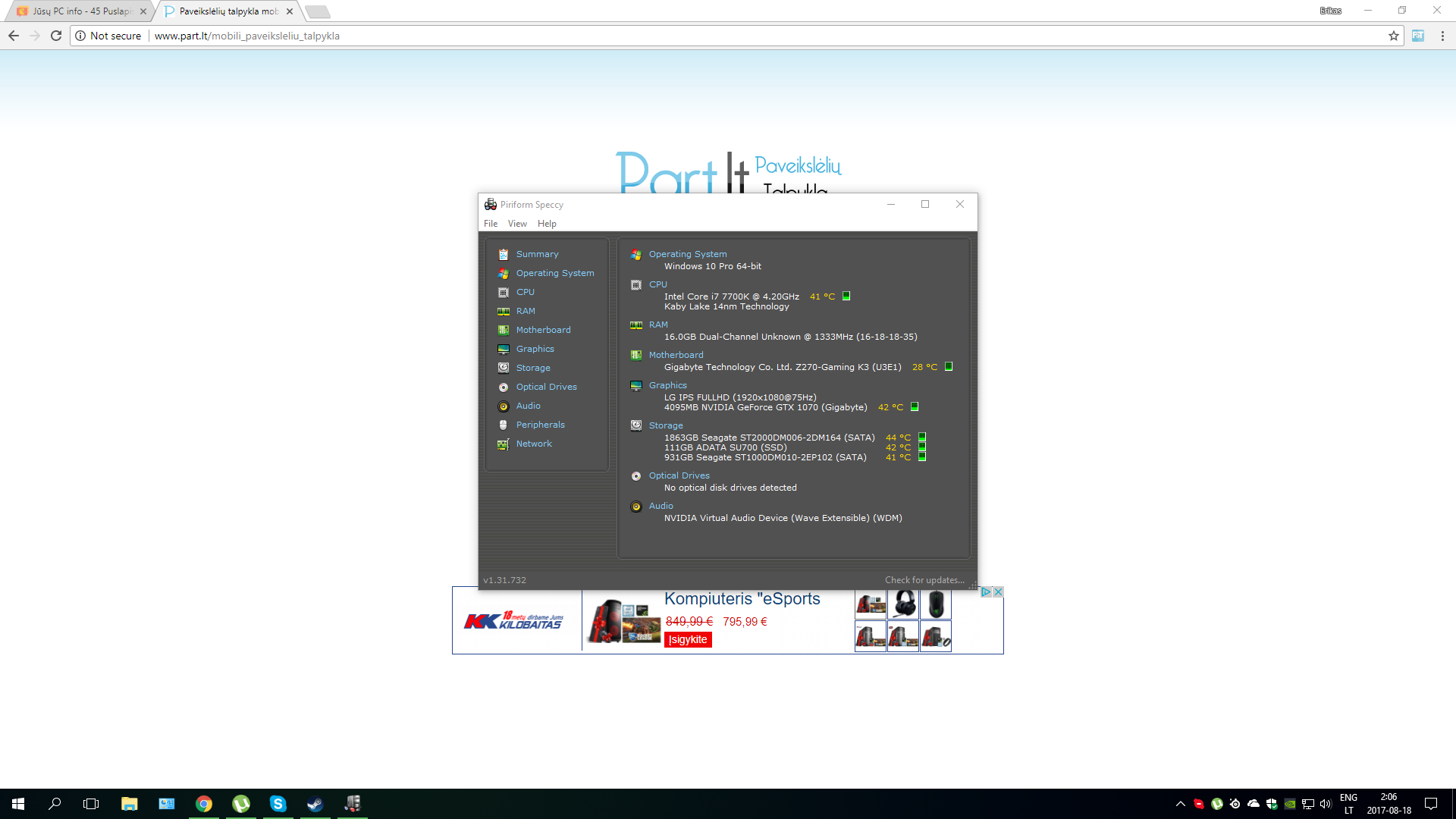Click the Intel Core i7 7700K text
This screenshot has height=819, width=1456.
click(x=732, y=297)
